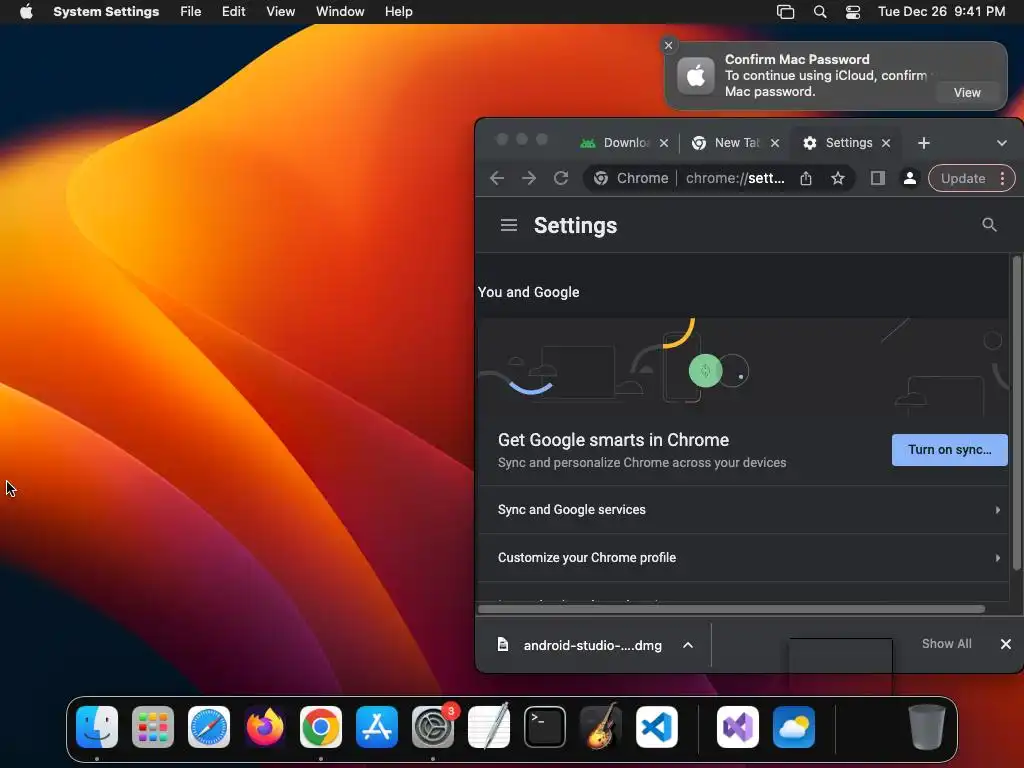The height and width of the screenshot is (768, 1024).
Task: Dismiss the Confirm Mac Password notification
Action: coord(668,45)
